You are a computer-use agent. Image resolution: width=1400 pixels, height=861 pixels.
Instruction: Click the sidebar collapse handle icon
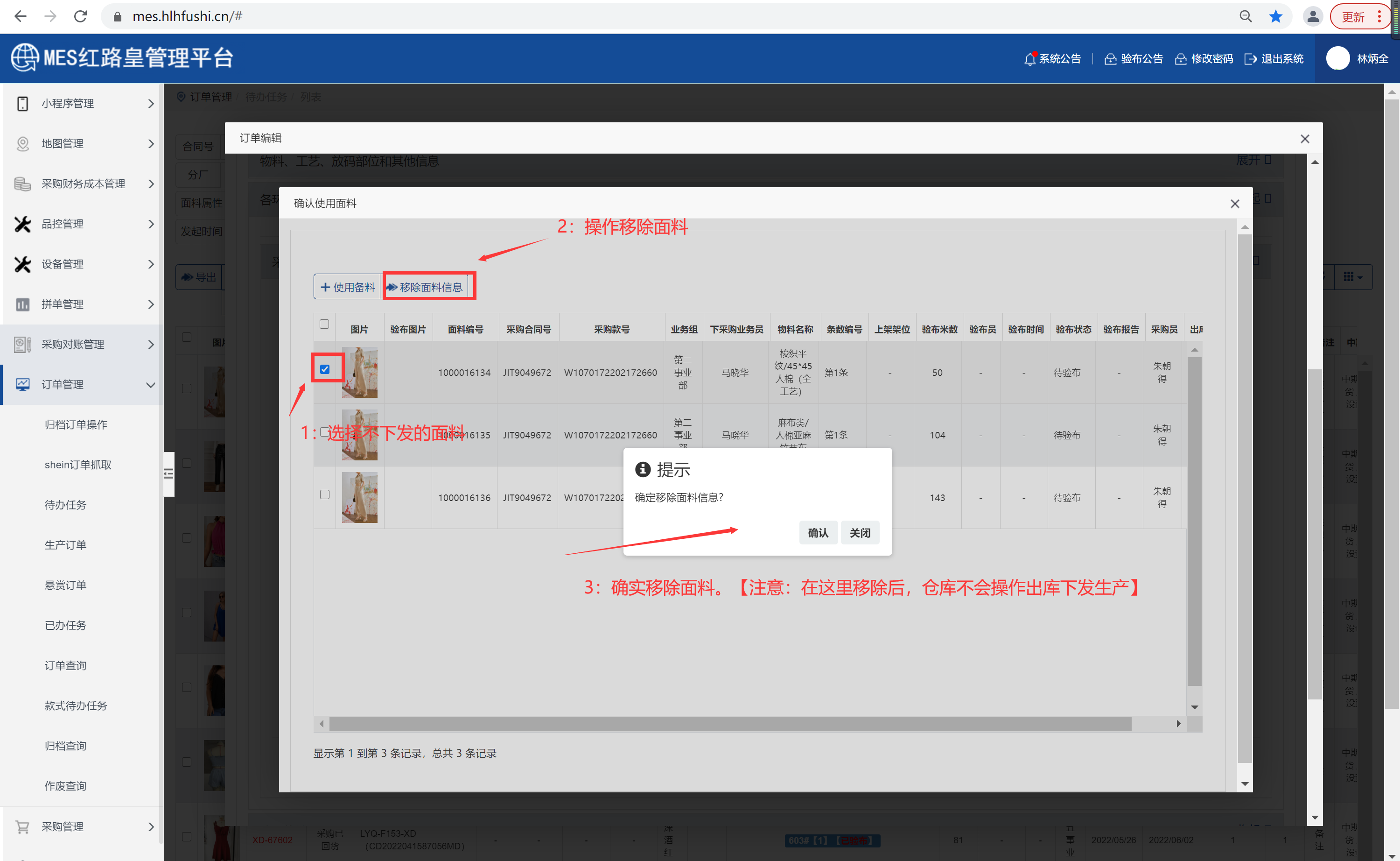click(x=169, y=474)
